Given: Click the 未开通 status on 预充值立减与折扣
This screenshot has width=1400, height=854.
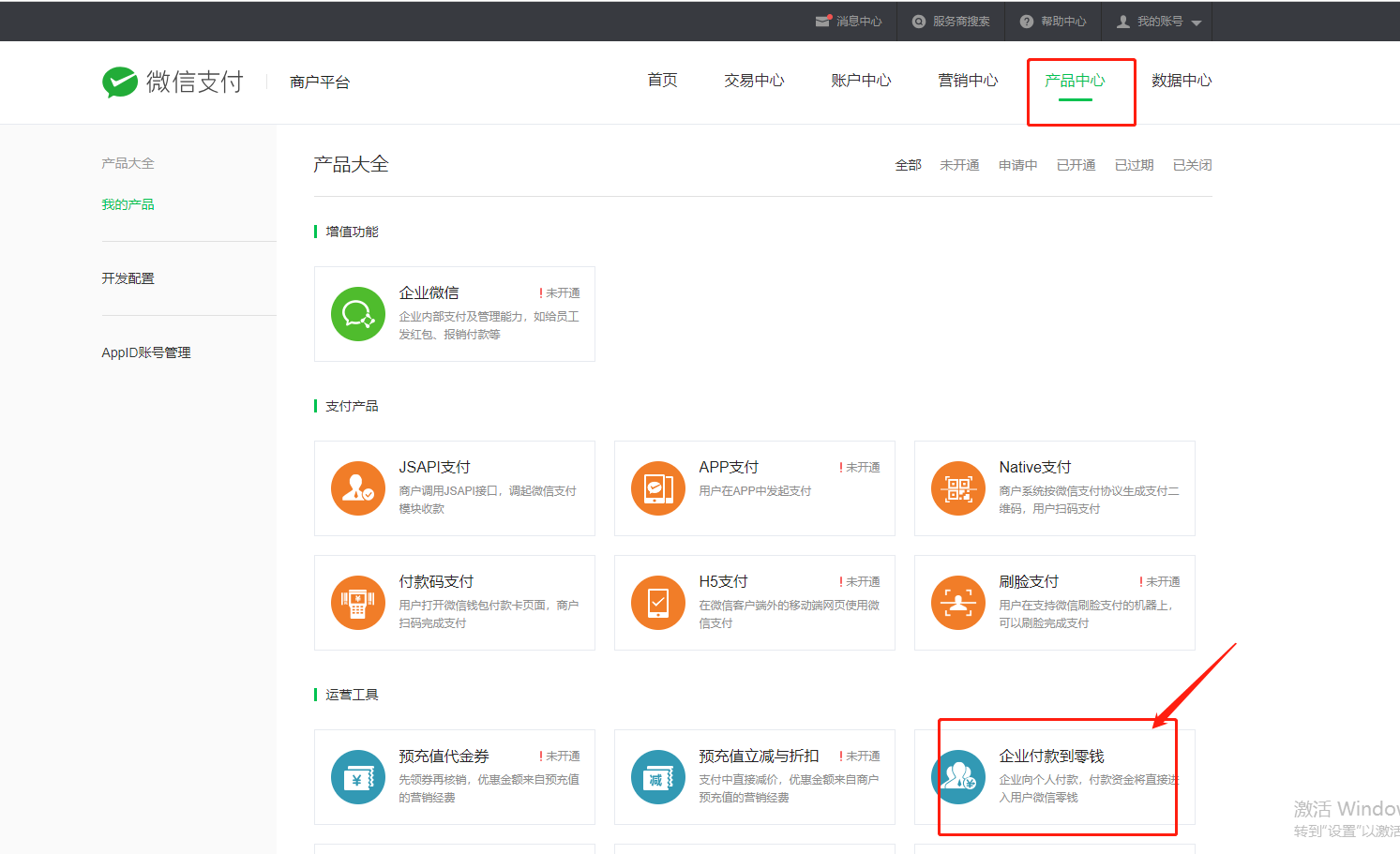Looking at the screenshot, I should point(860,757).
